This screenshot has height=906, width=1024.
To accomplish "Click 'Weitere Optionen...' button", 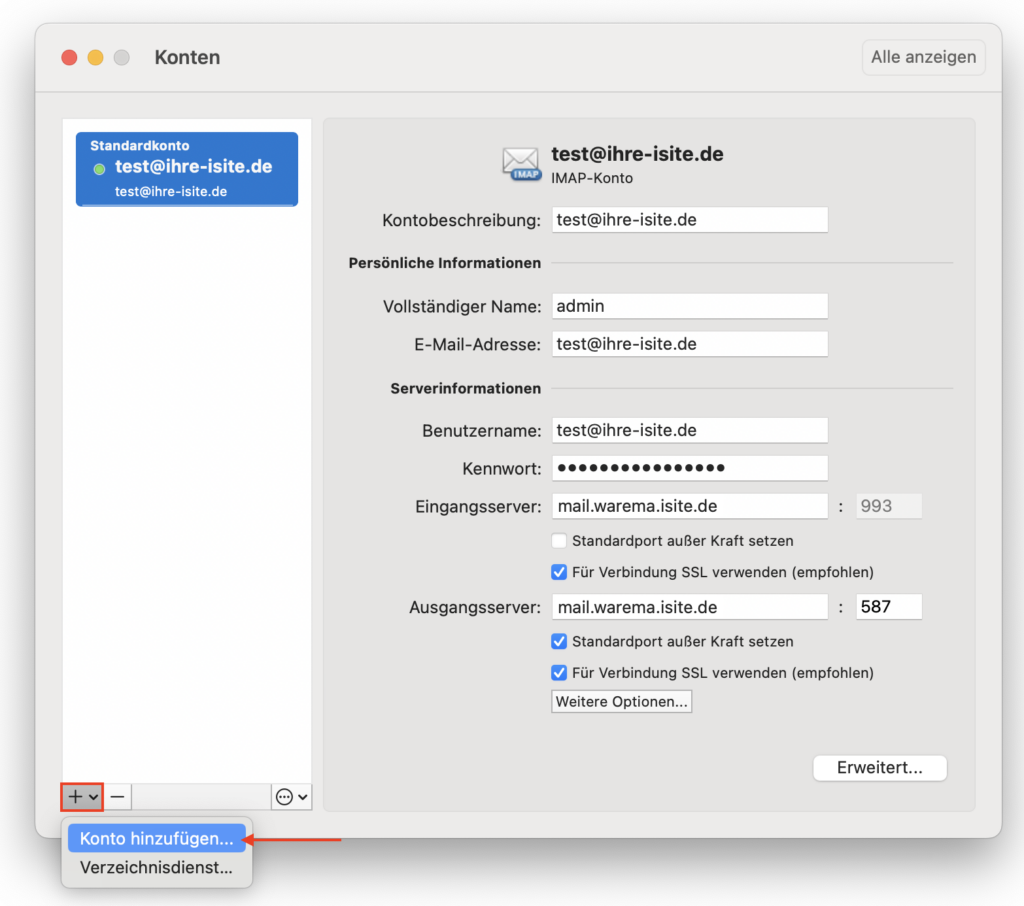I will (x=621, y=702).
